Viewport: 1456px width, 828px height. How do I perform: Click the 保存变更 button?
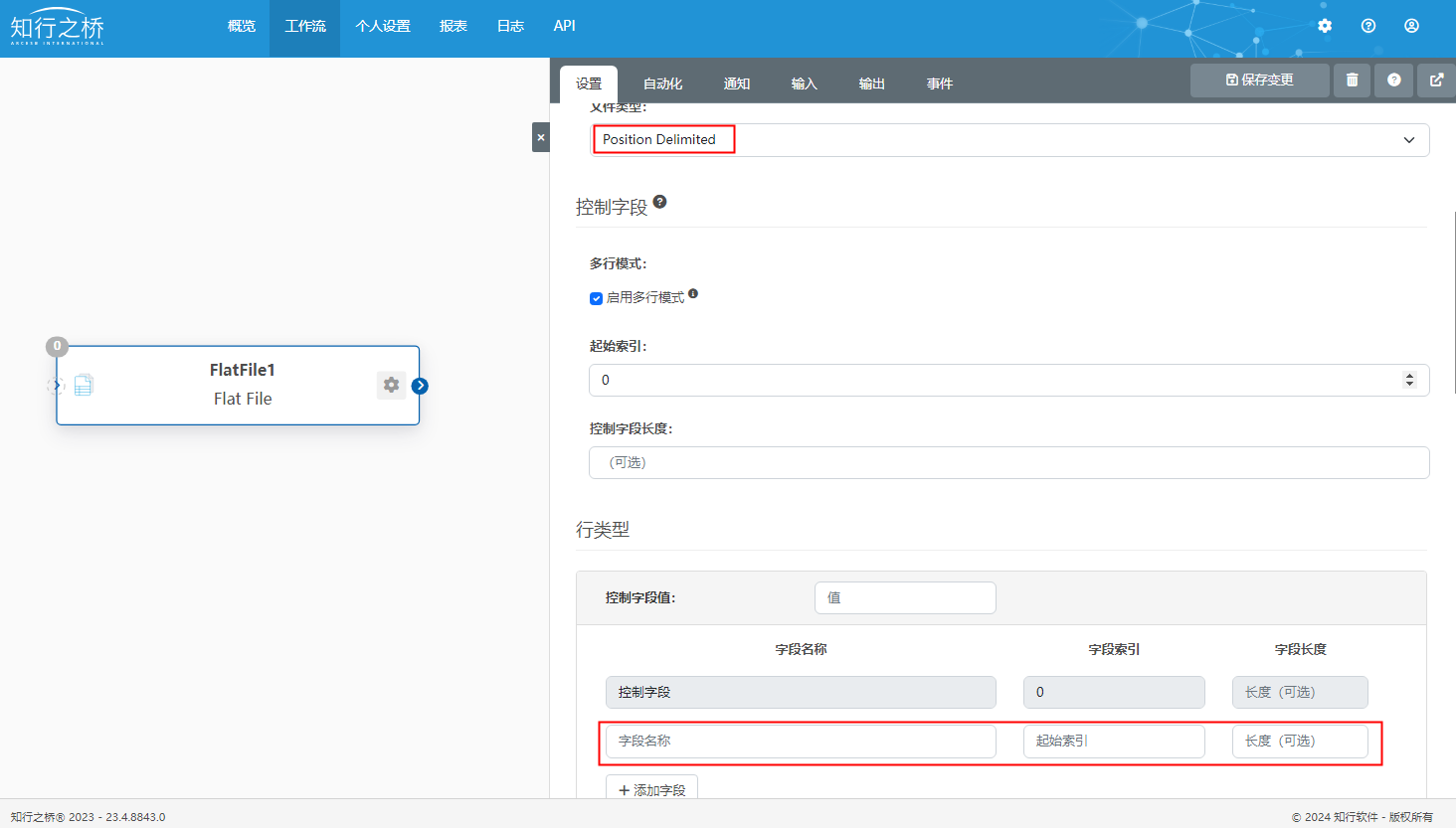tap(1259, 81)
